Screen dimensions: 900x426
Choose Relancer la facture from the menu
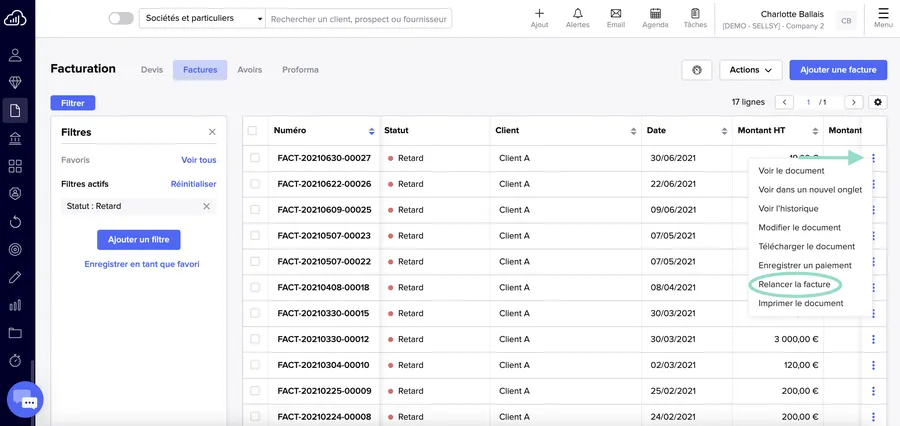(794, 285)
